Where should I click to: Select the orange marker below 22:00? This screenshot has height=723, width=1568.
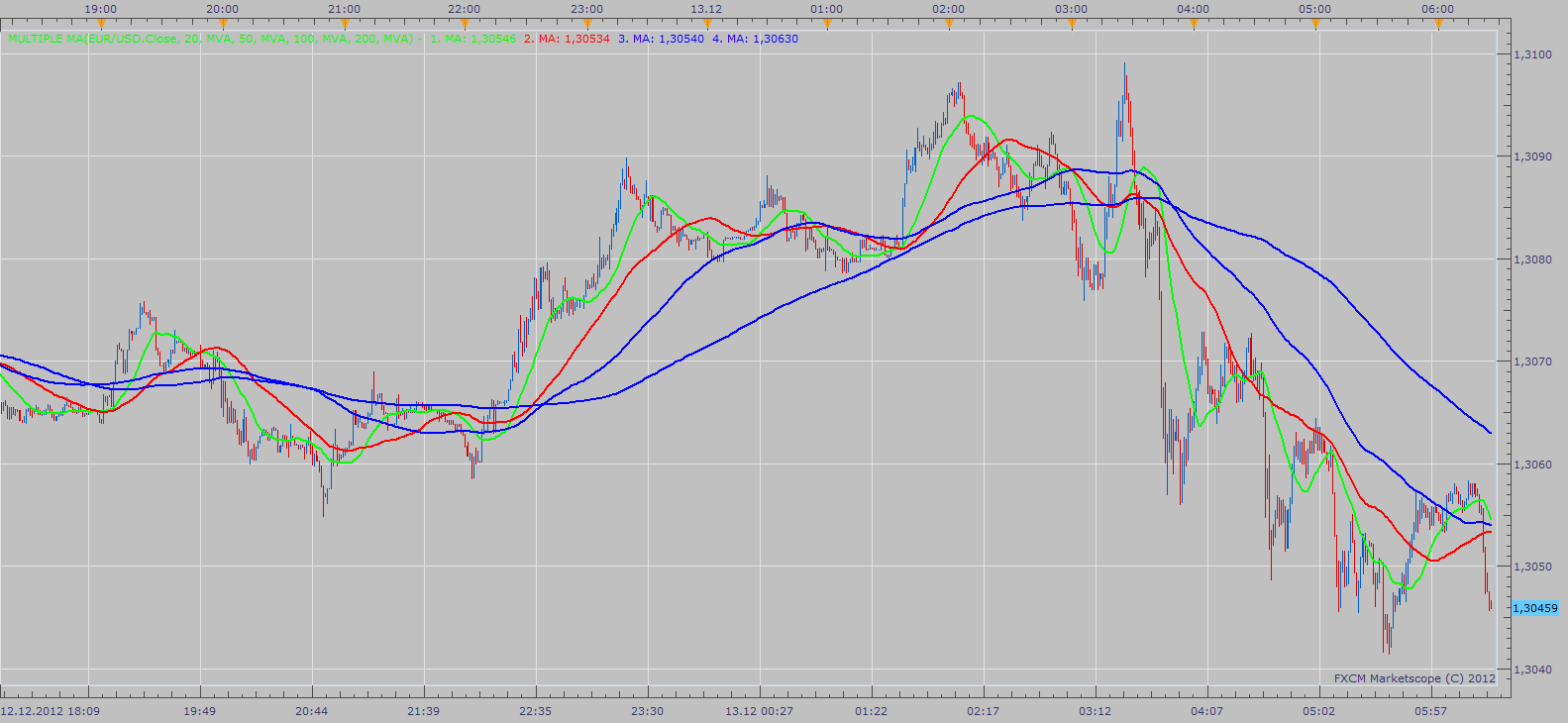point(465,24)
